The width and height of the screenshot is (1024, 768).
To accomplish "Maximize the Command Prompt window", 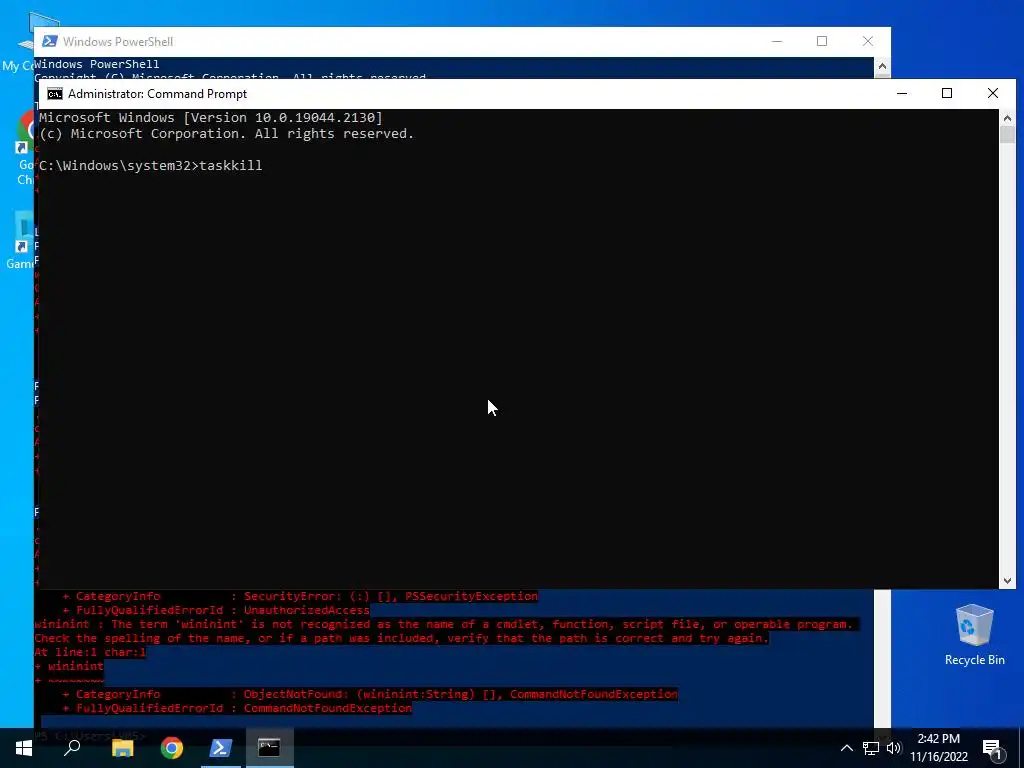I will pos(947,93).
